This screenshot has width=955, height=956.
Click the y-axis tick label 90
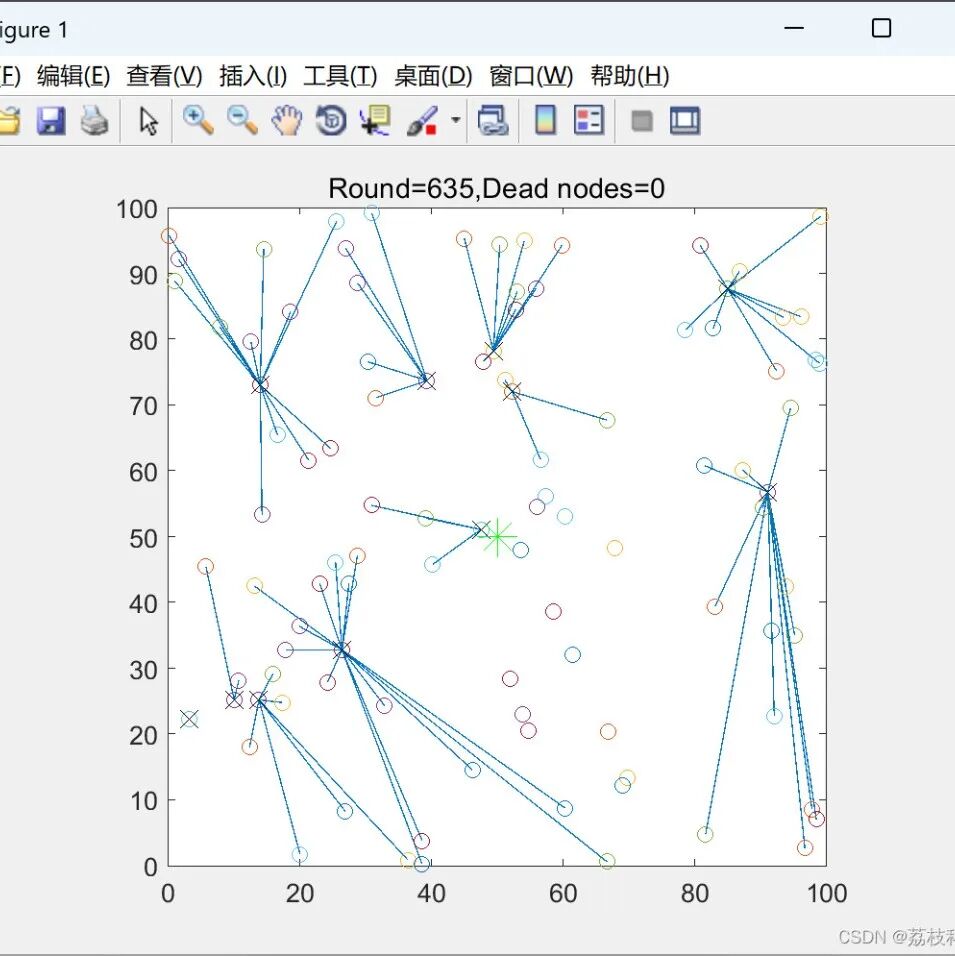[x=143, y=276]
